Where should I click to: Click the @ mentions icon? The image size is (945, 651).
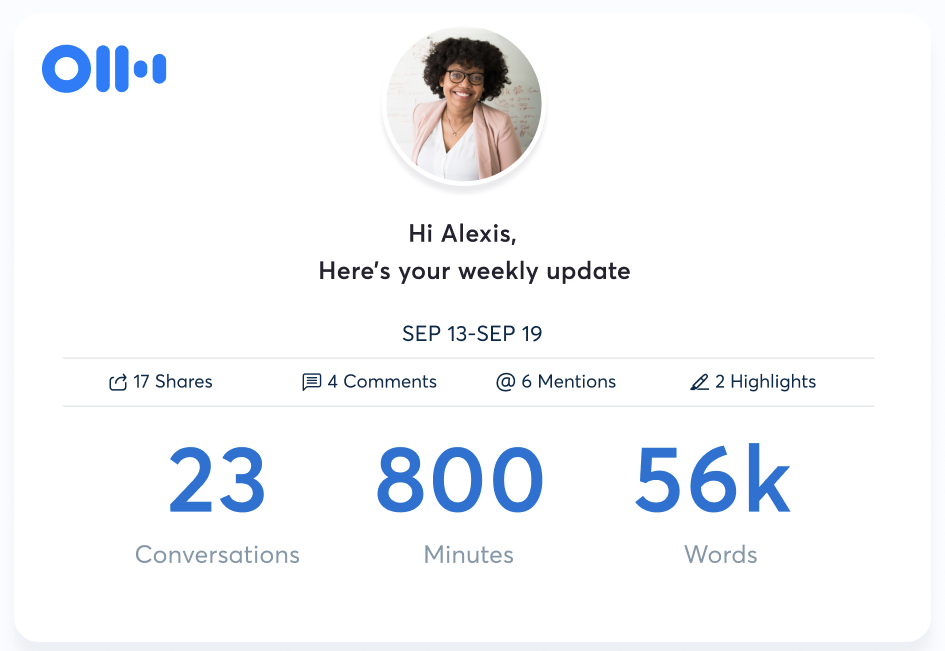tap(505, 382)
